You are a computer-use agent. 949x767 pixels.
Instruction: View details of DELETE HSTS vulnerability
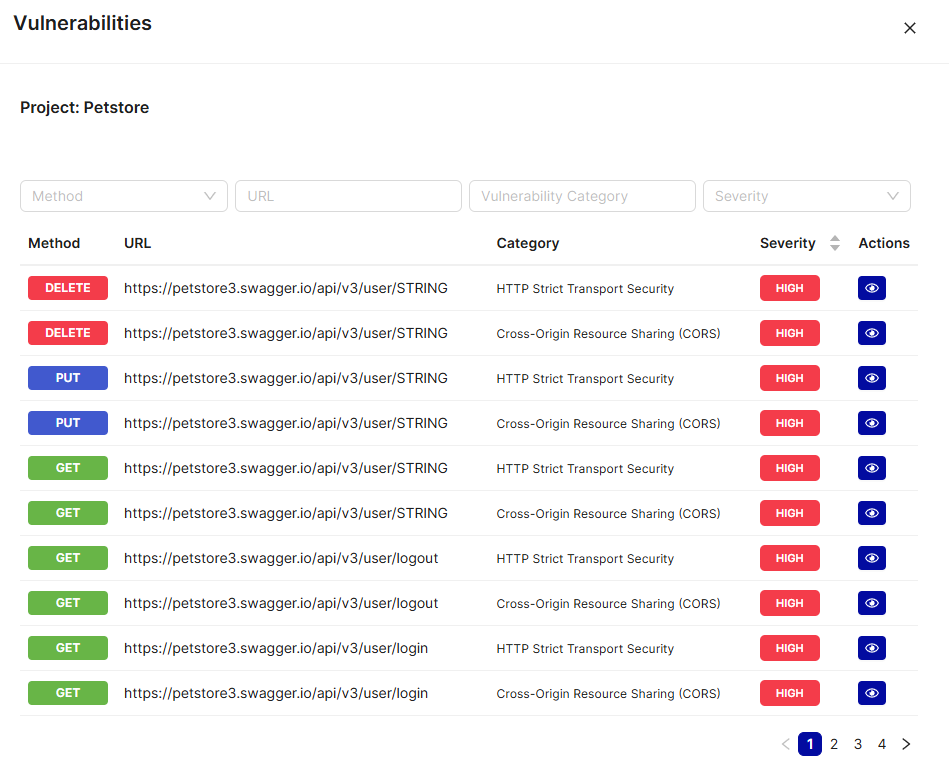[871, 288]
